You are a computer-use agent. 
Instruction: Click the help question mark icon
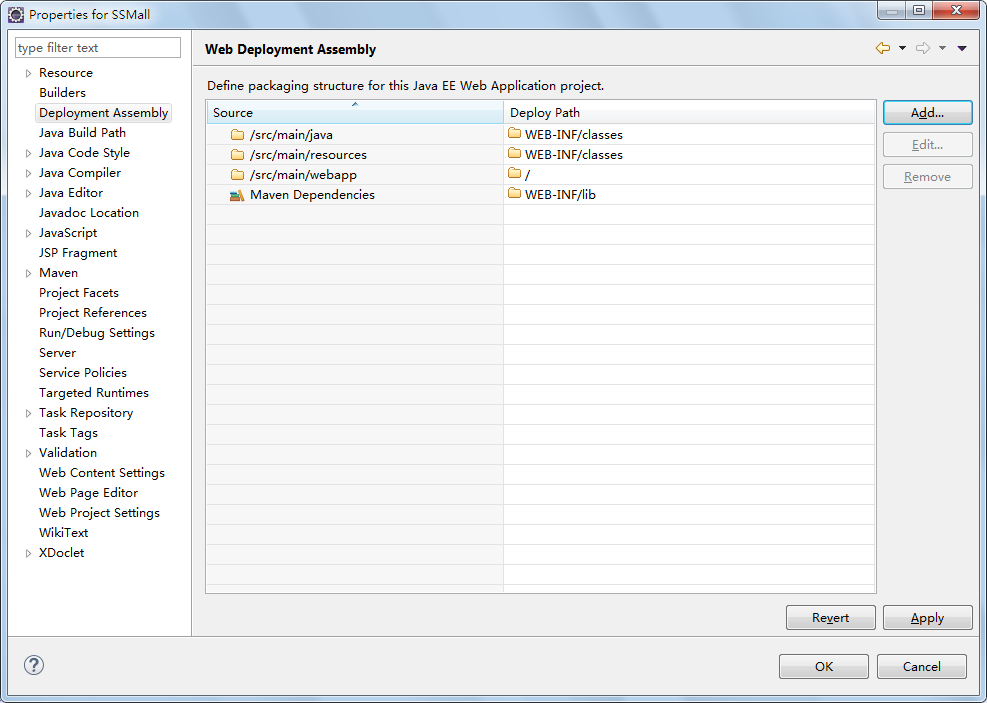[33, 665]
